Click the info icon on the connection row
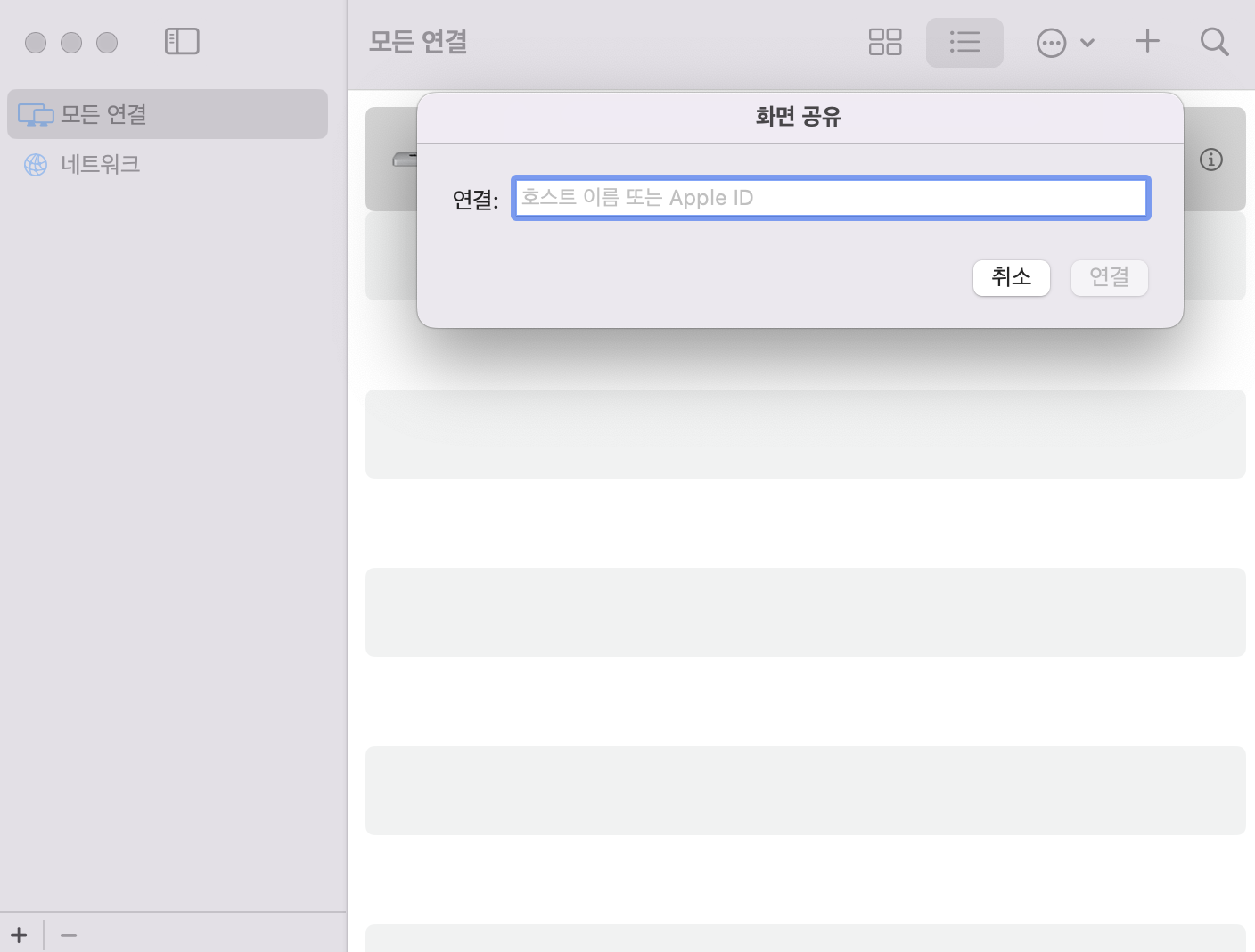Screen dimensions: 1255x952 [1210, 160]
